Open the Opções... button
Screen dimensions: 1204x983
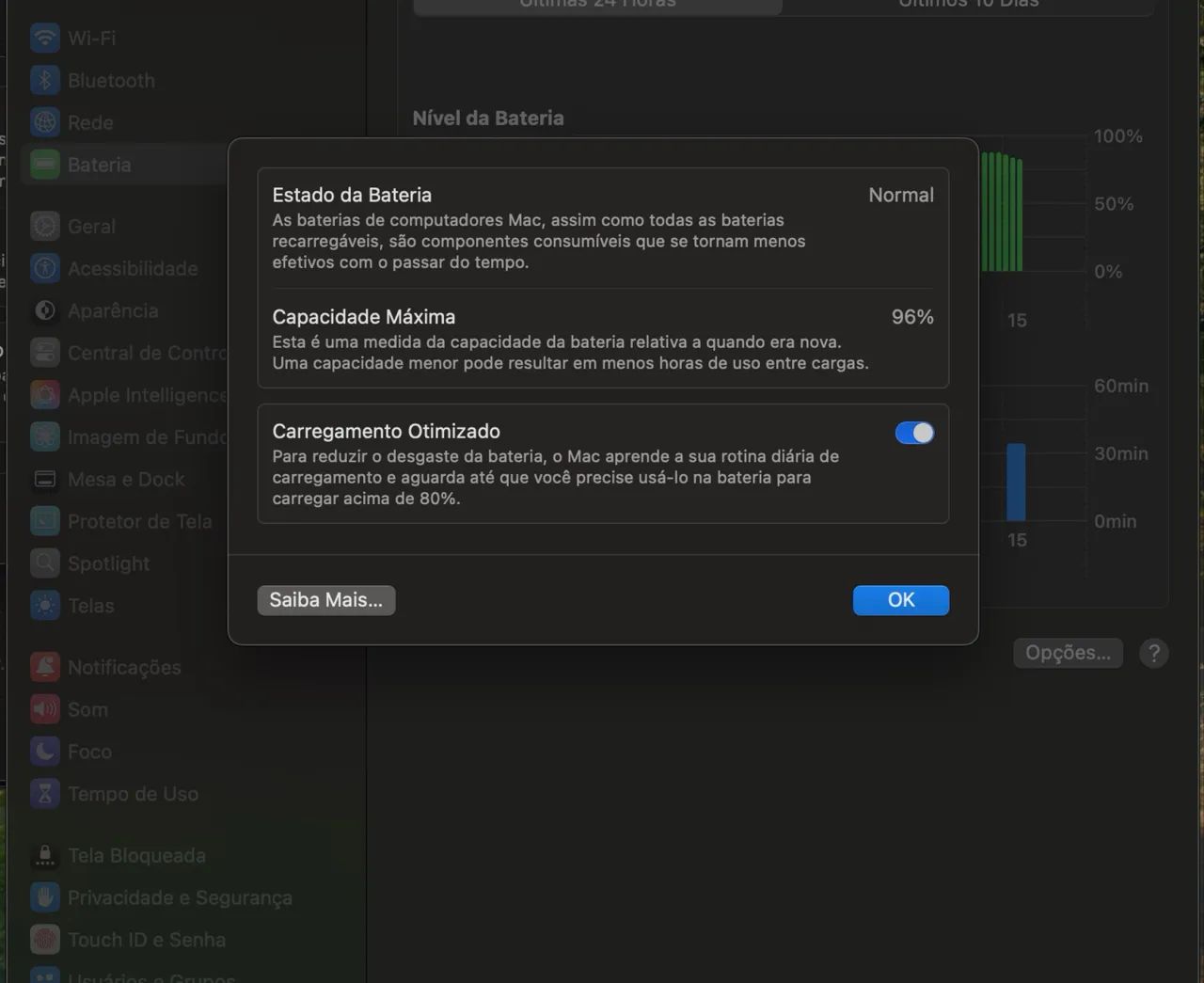coord(1068,653)
